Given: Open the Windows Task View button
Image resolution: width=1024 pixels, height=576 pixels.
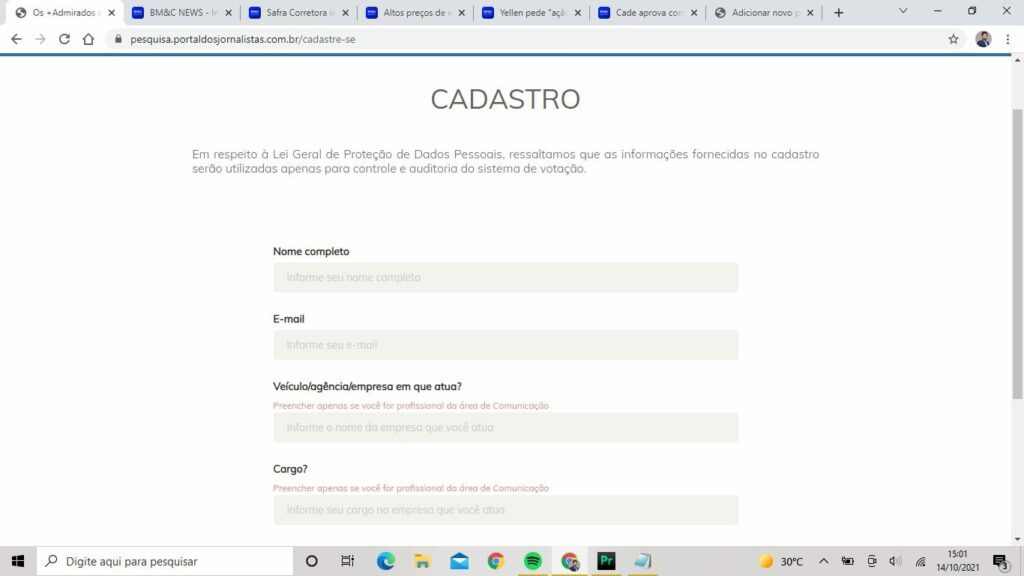Looking at the screenshot, I should click(347, 561).
